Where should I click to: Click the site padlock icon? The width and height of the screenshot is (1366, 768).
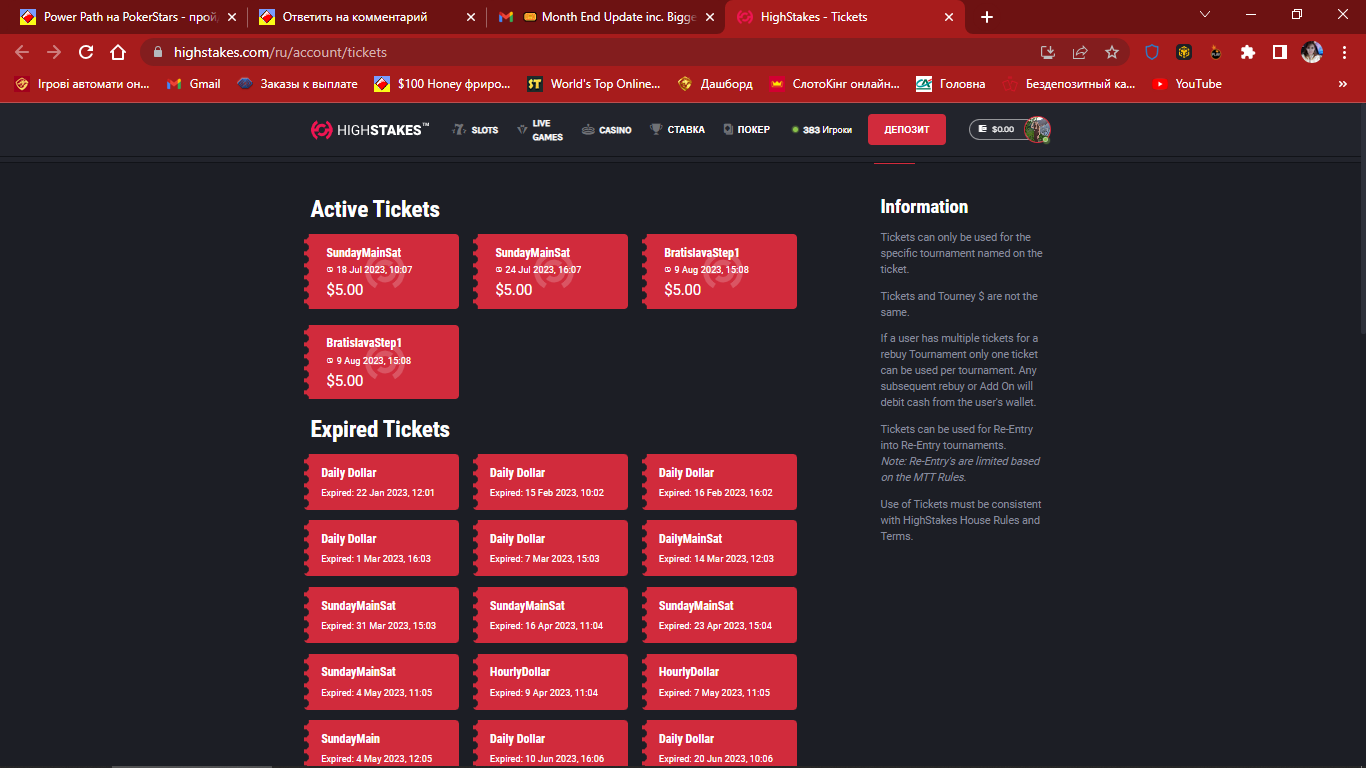click(158, 52)
